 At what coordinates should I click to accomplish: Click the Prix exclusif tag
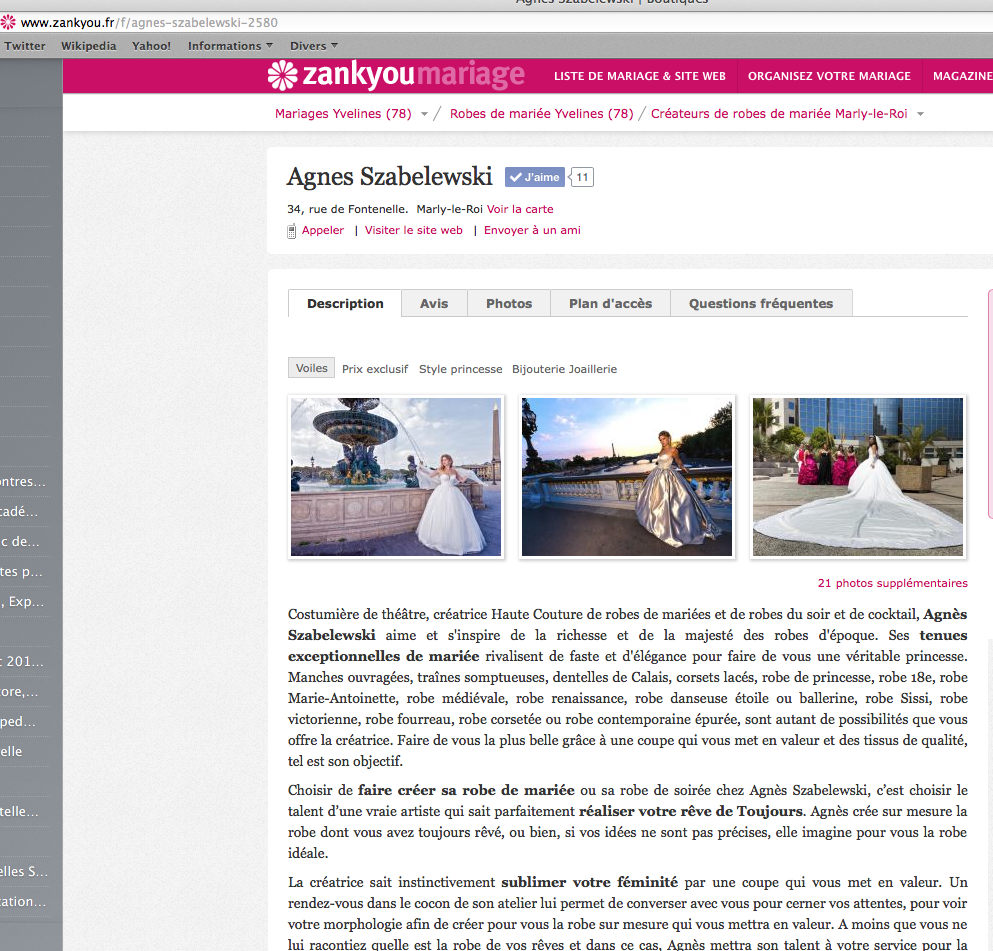375,369
